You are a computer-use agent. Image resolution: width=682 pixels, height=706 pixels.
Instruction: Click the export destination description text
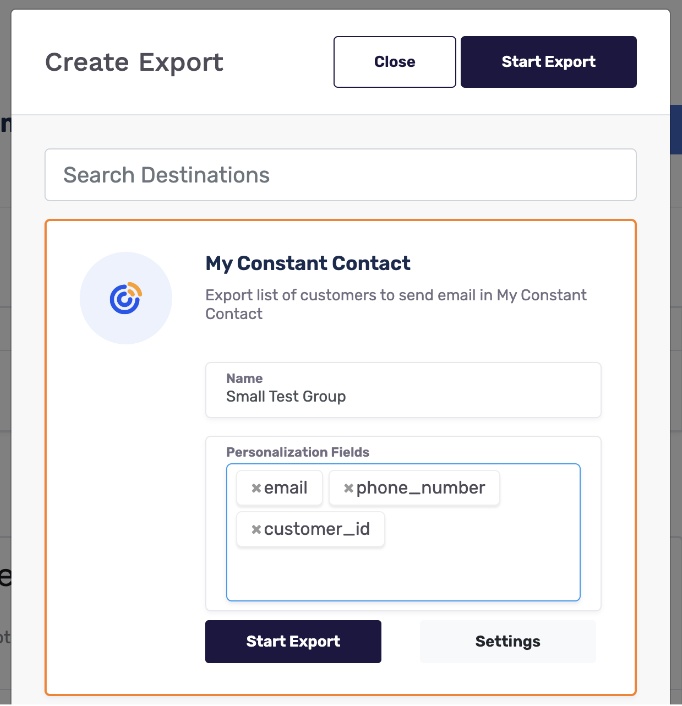click(x=396, y=304)
